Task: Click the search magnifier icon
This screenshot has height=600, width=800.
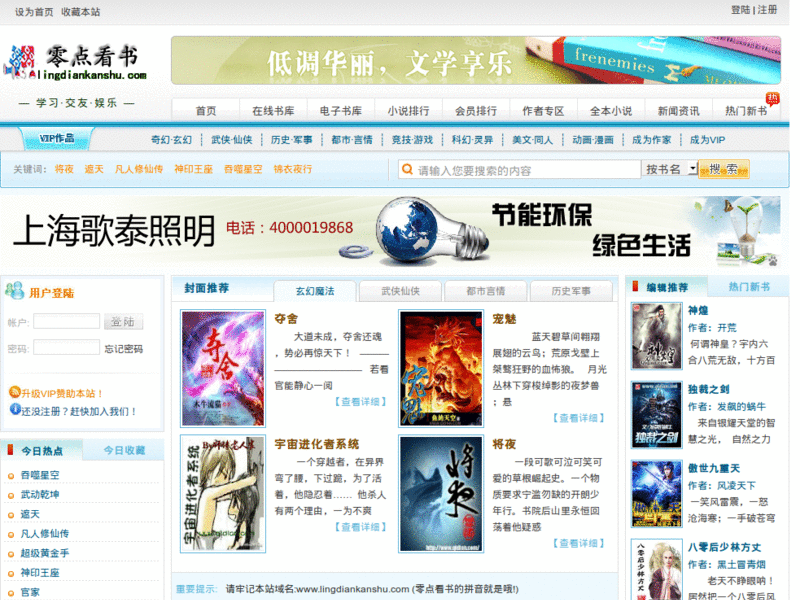Action: point(407,169)
